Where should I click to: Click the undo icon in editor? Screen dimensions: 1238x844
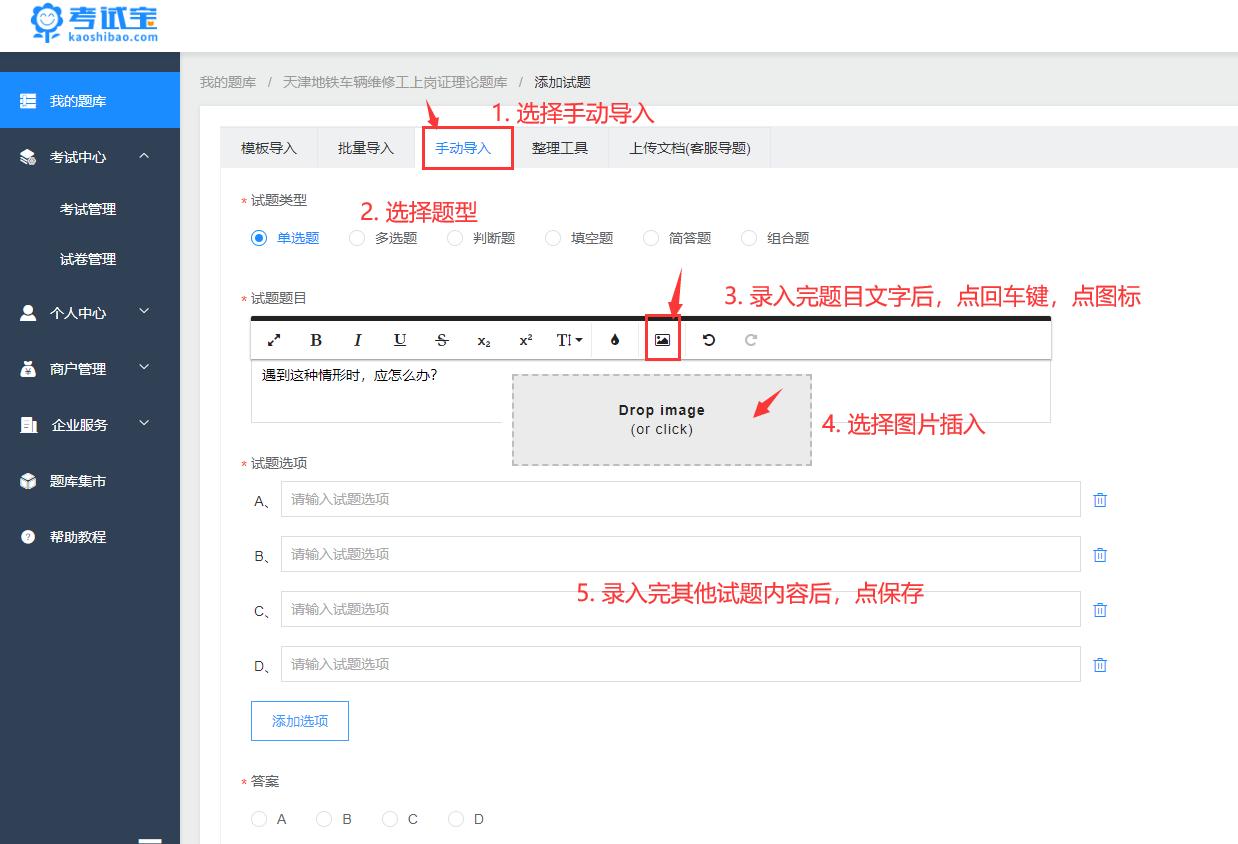[x=709, y=340]
